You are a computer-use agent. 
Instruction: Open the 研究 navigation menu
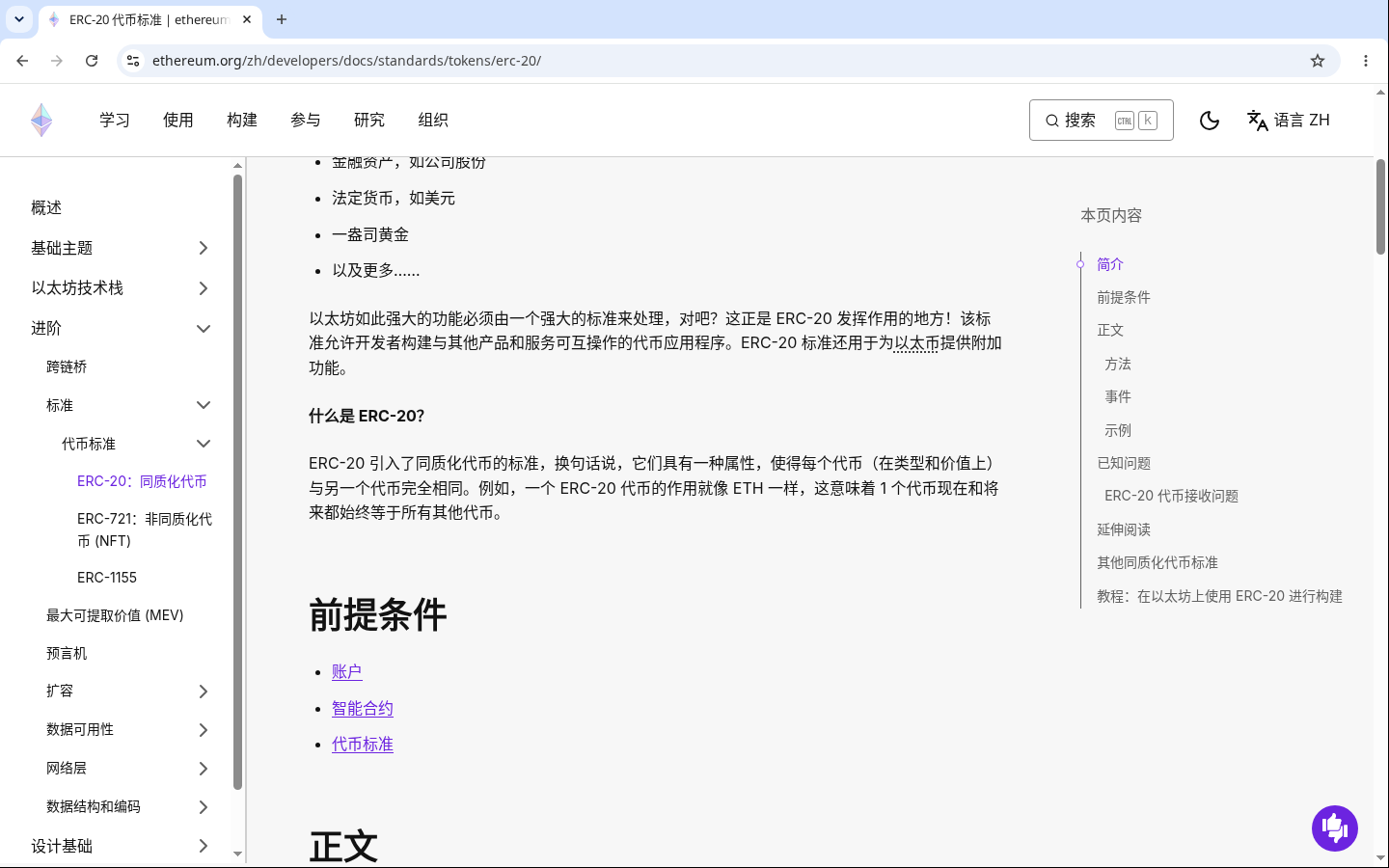(x=369, y=121)
